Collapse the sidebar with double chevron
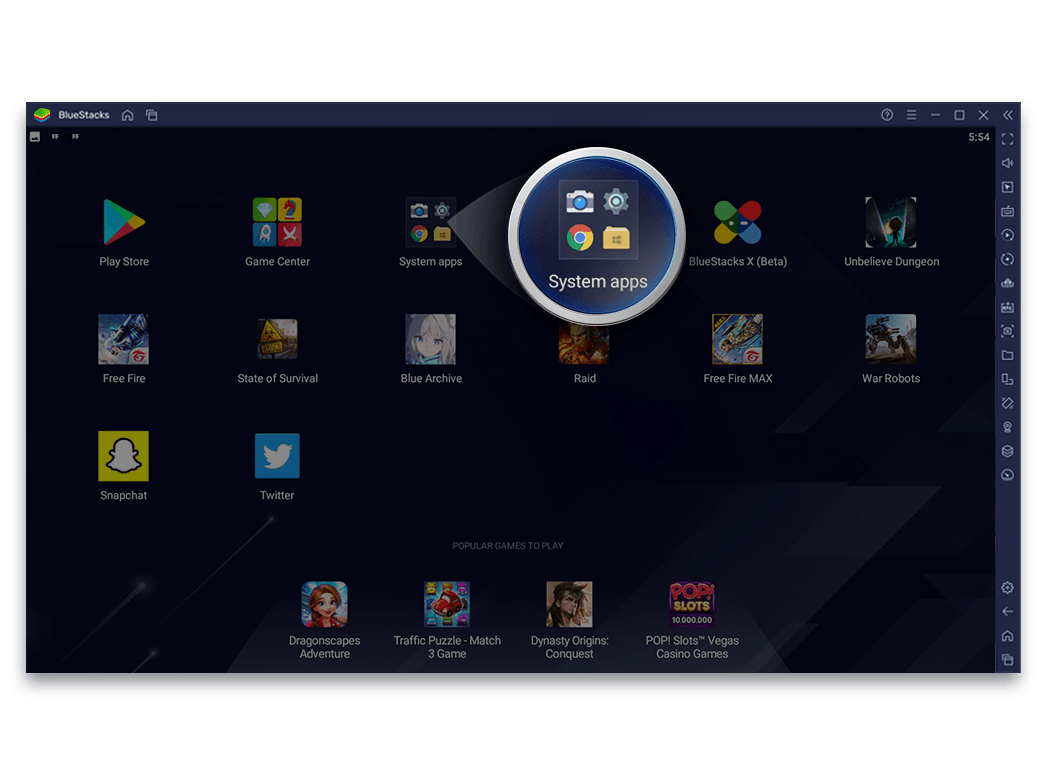The width and height of the screenshot is (1040, 780). point(1008,115)
